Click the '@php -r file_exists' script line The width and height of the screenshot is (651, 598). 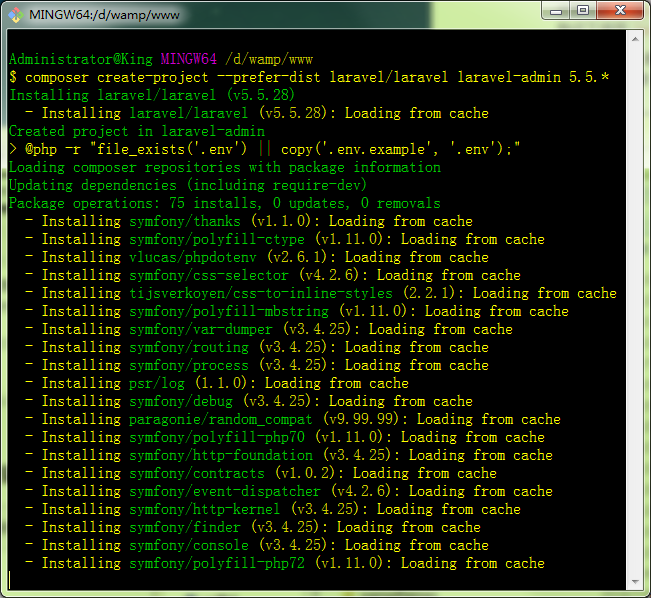click(264, 149)
